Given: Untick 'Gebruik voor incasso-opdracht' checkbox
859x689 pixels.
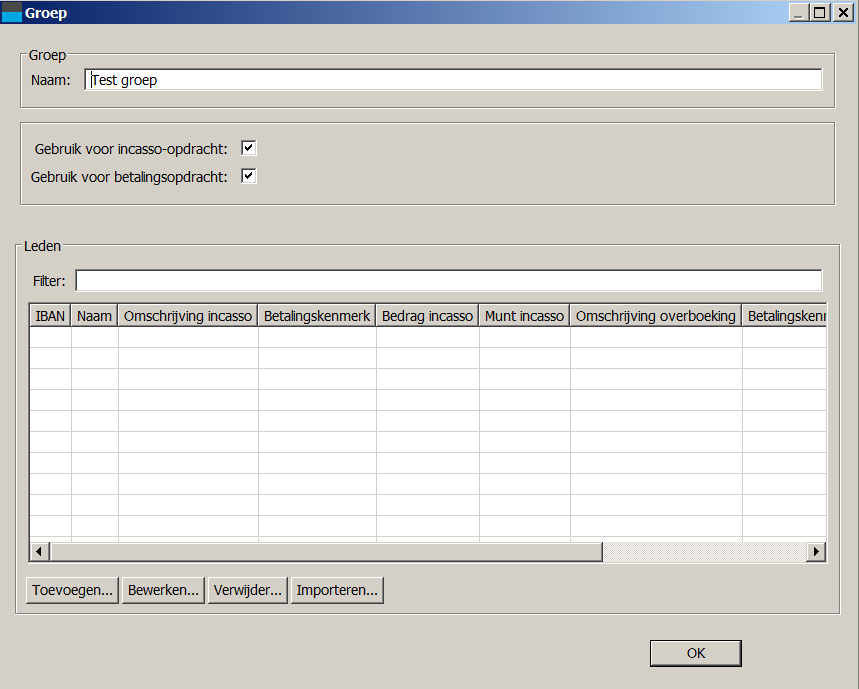Looking at the screenshot, I should [249, 149].
